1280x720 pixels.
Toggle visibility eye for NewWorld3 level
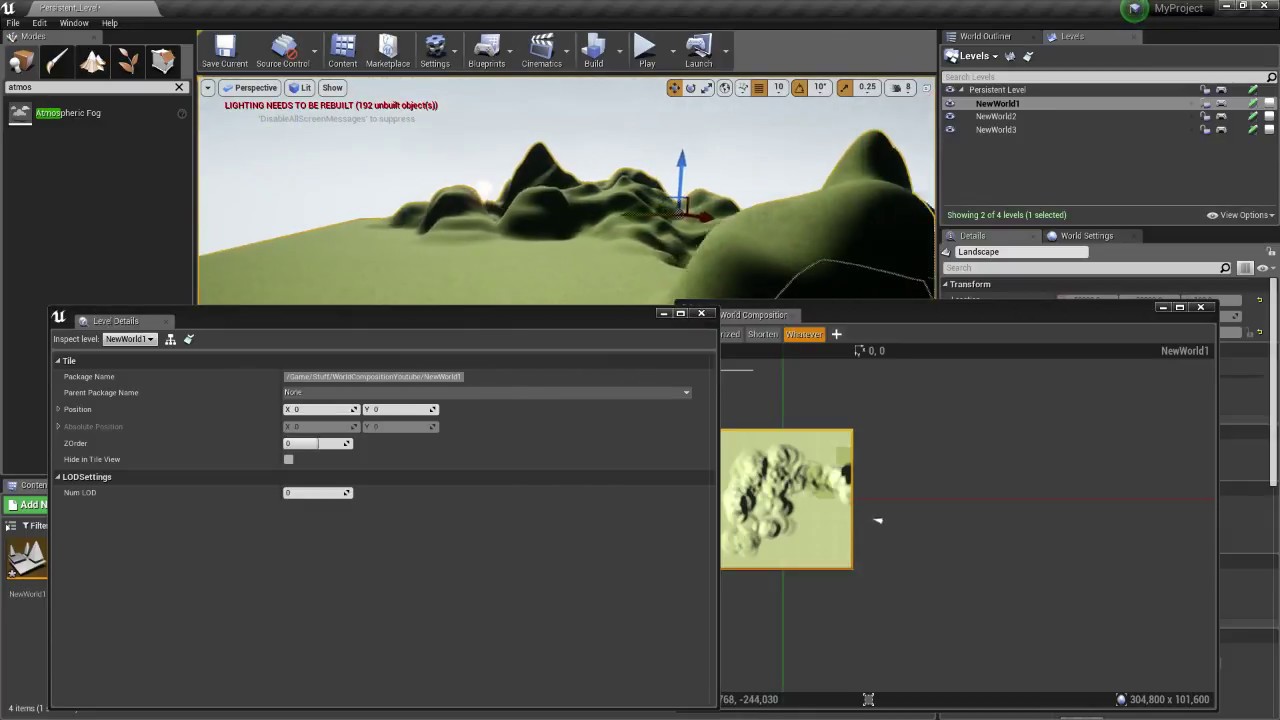(x=950, y=130)
